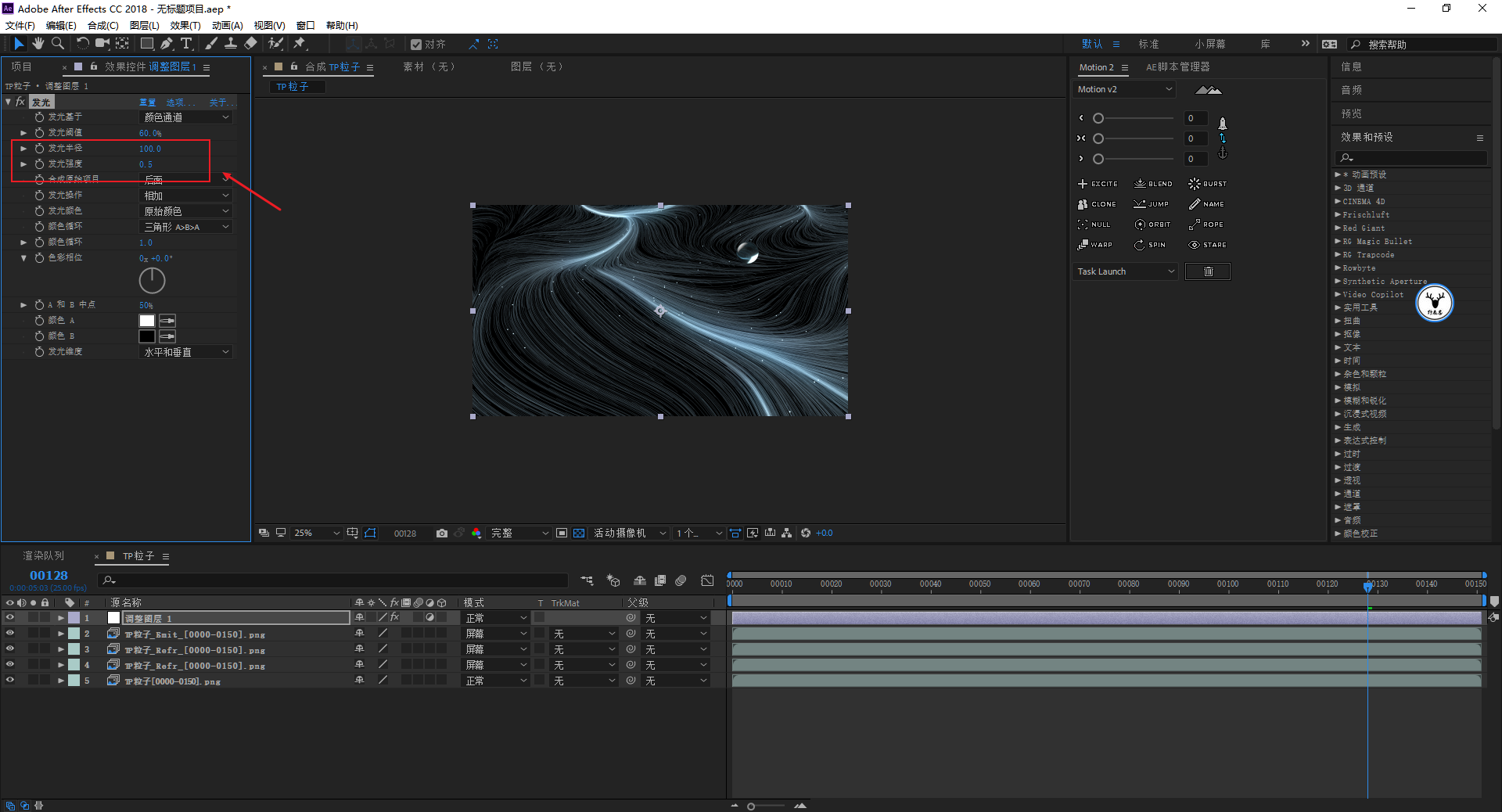
Task: Hide layer 5 TP粒子[0000-0150].png eye toggle
Action: click(x=10, y=681)
